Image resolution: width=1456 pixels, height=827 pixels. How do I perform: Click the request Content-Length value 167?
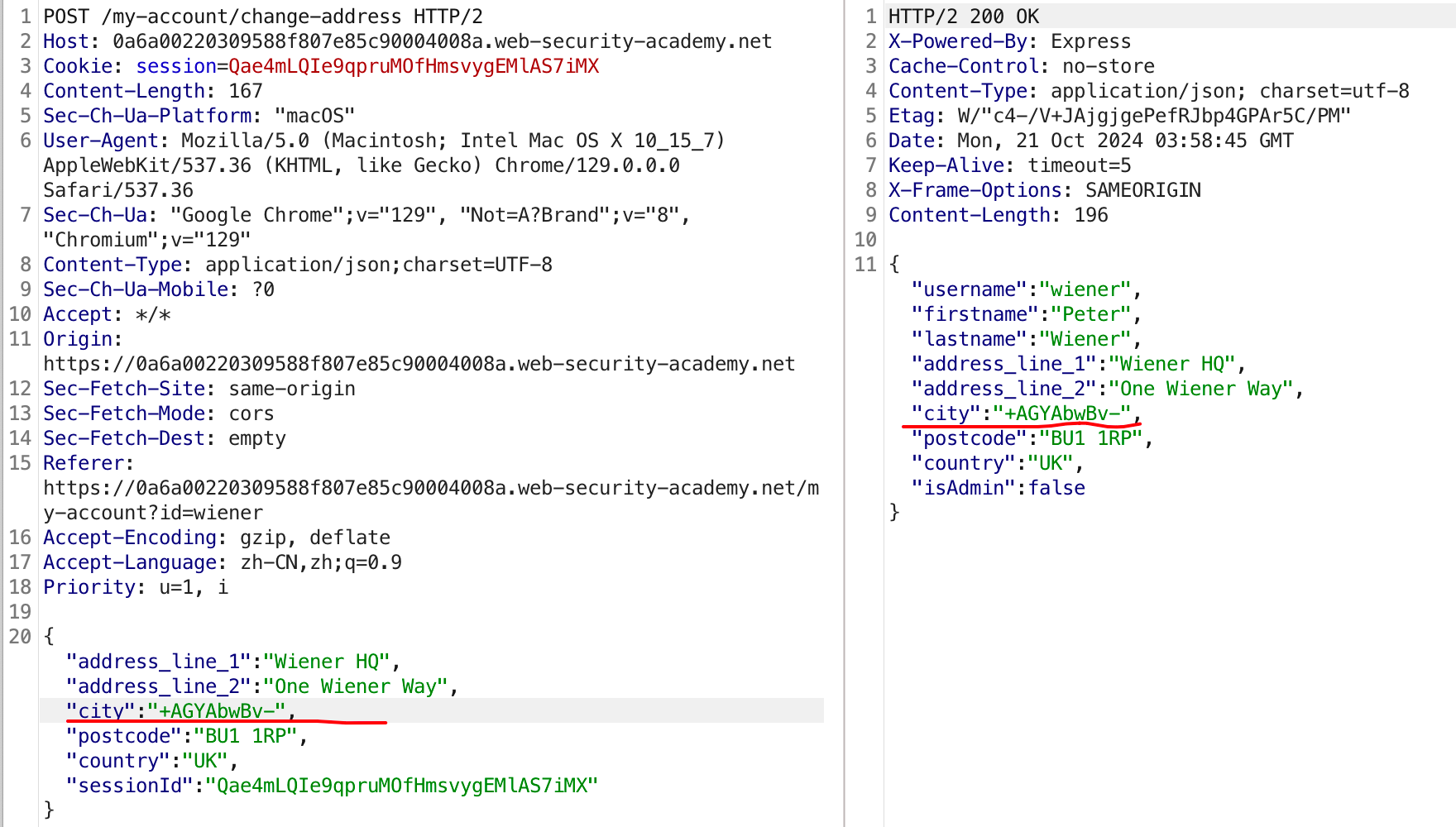[246, 91]
